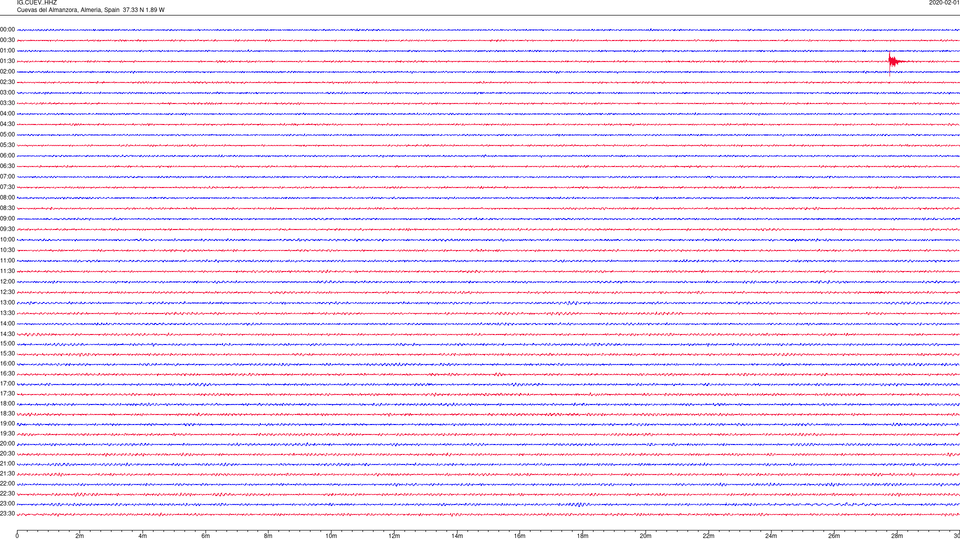Select the 01:00 time row label

(7, 51)
